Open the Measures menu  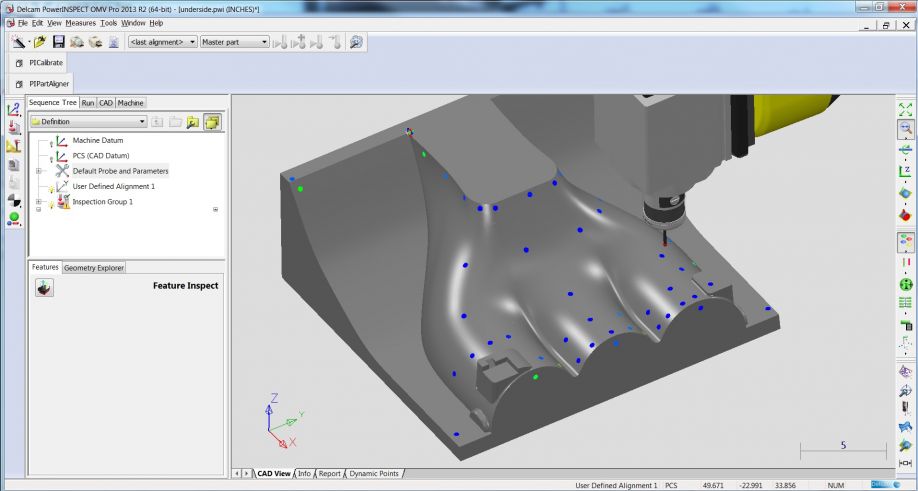(x=80, y=23)
